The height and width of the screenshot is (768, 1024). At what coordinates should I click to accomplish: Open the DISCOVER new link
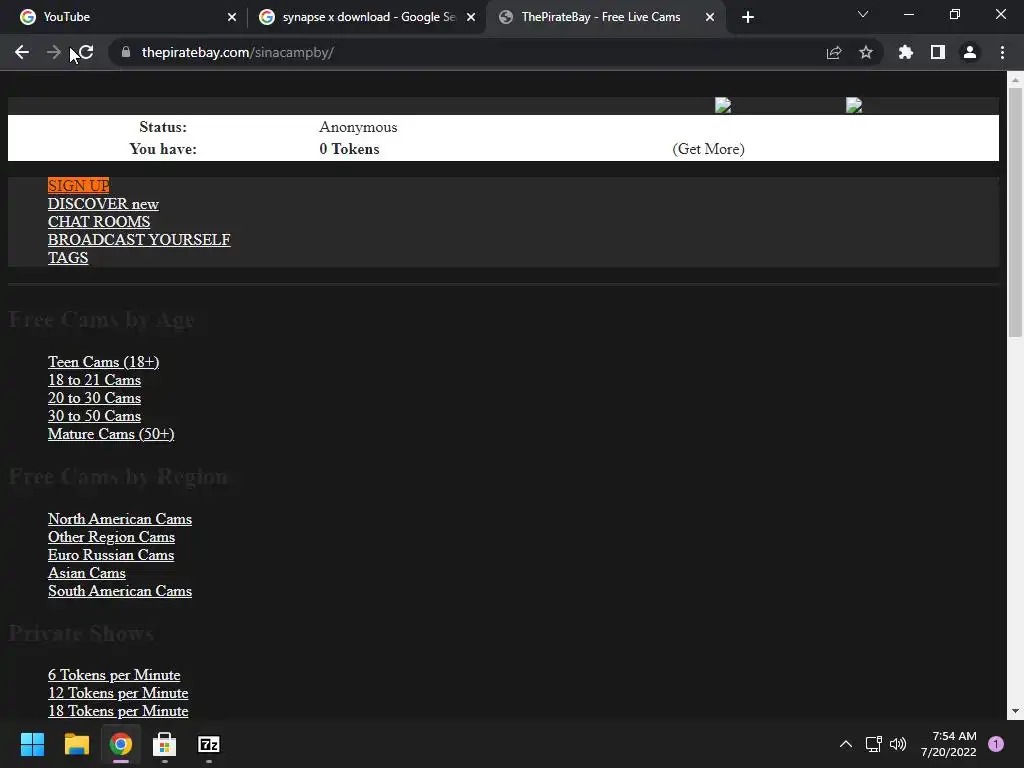click(x=103, y=204)
